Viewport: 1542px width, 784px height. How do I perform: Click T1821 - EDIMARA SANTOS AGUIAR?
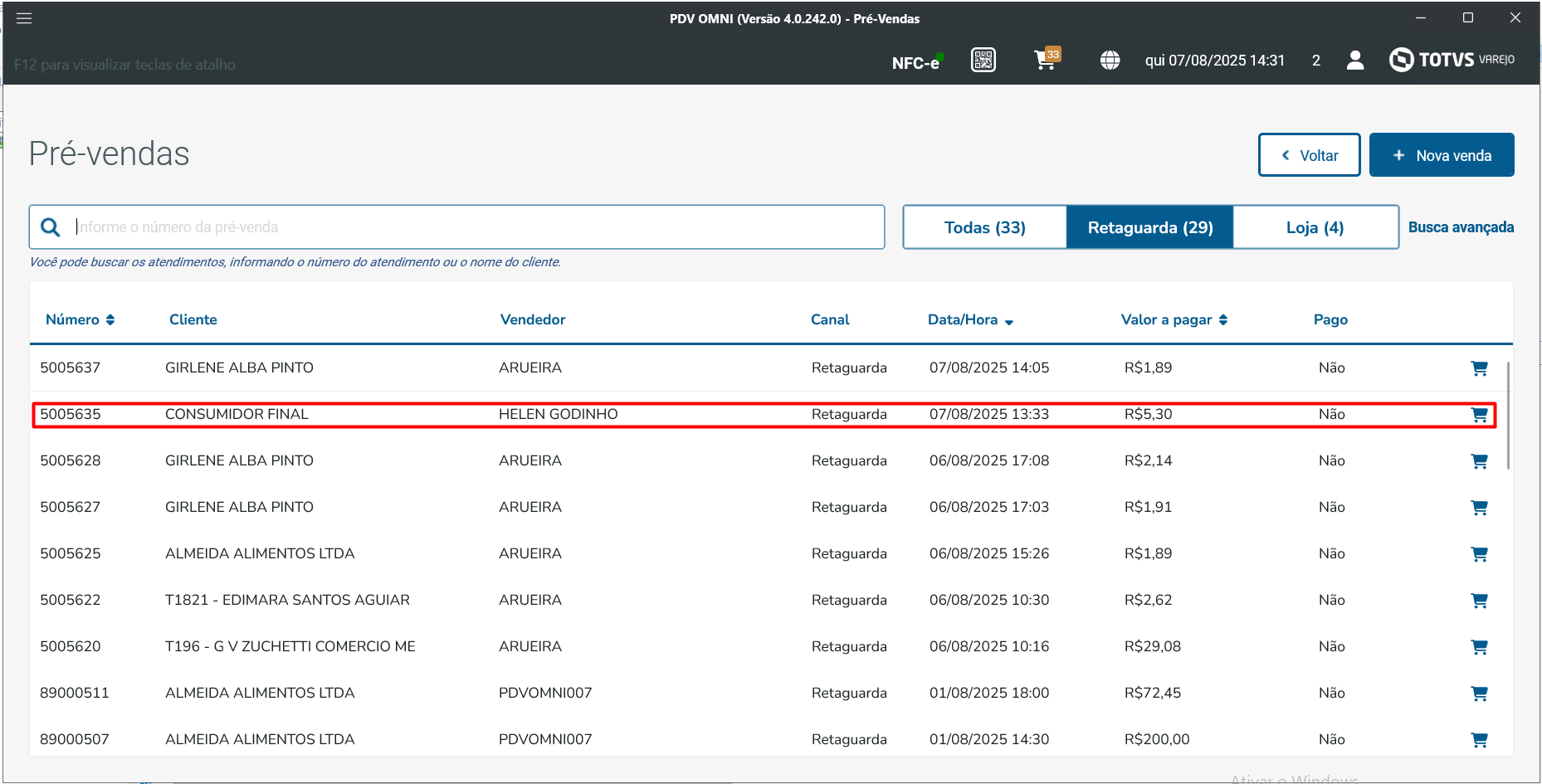pyautogui.click(x=287, y=600)
